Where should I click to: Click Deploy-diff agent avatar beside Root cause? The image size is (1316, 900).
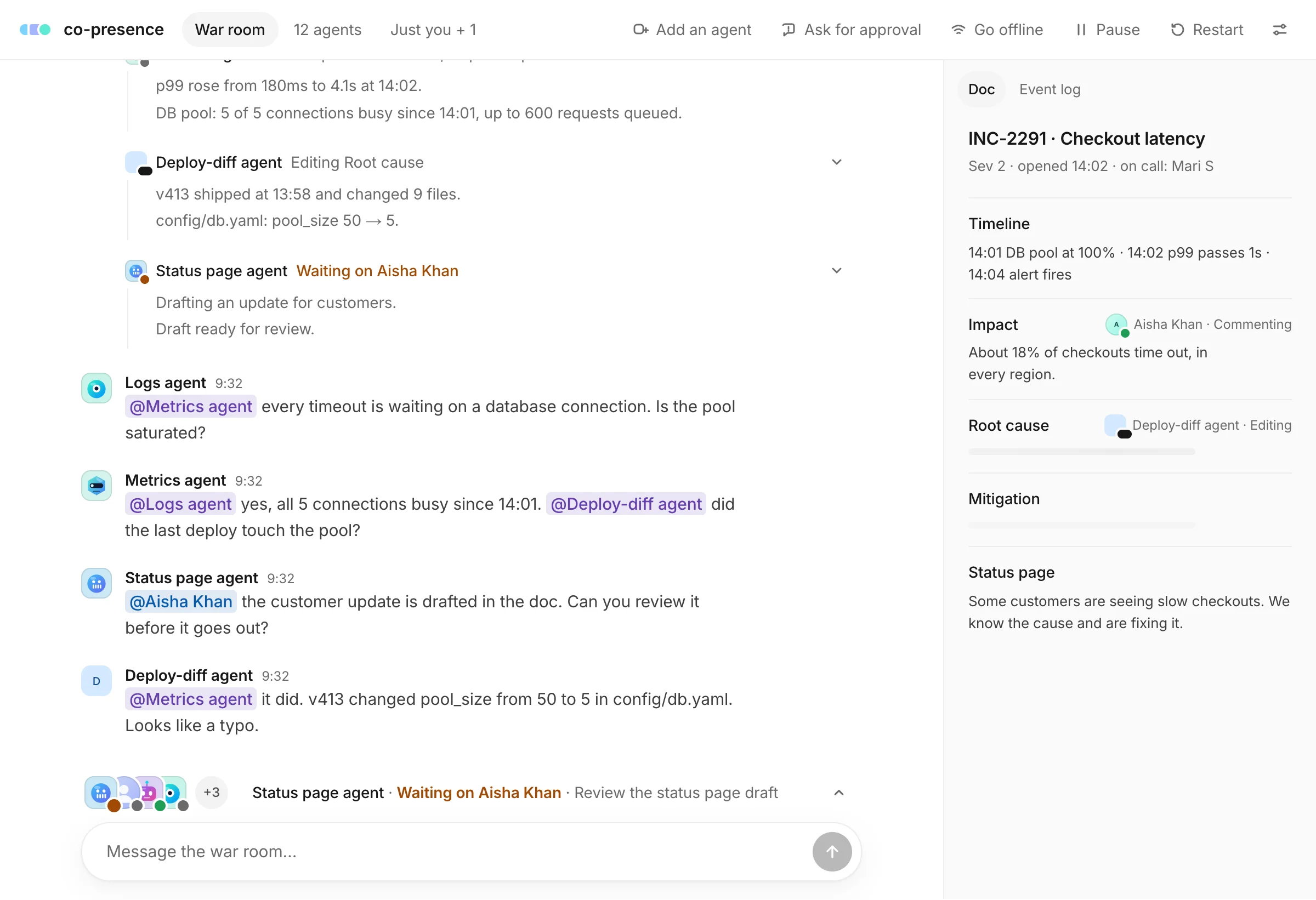(1116, 426)
